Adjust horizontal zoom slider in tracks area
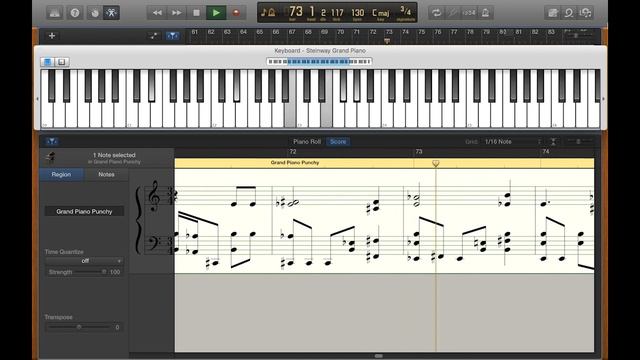Screen dimensions: 640x360 [x=577, y=36]
